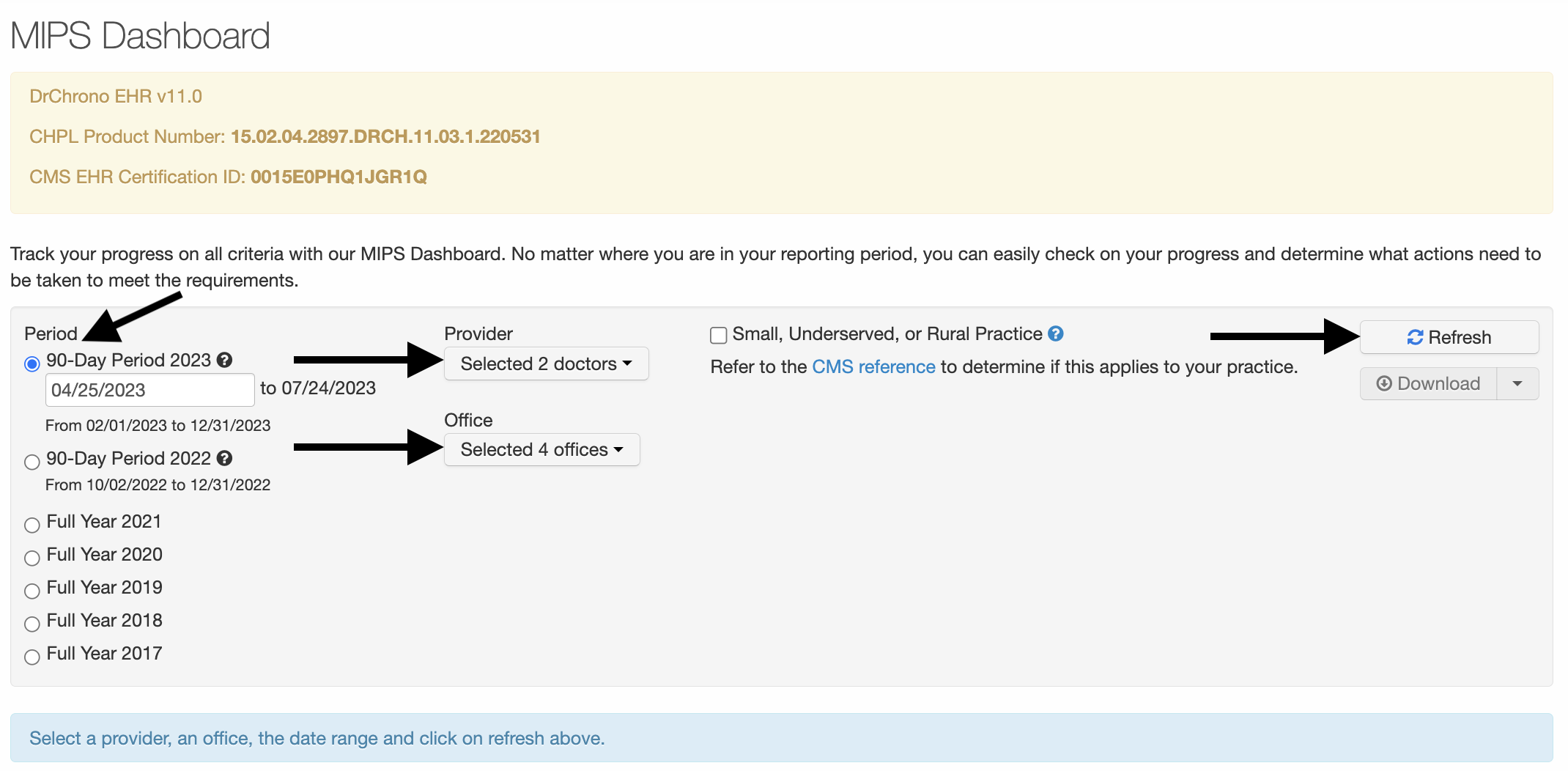Click the Office label
This screenshot has height=771, width=1568.
469,420
